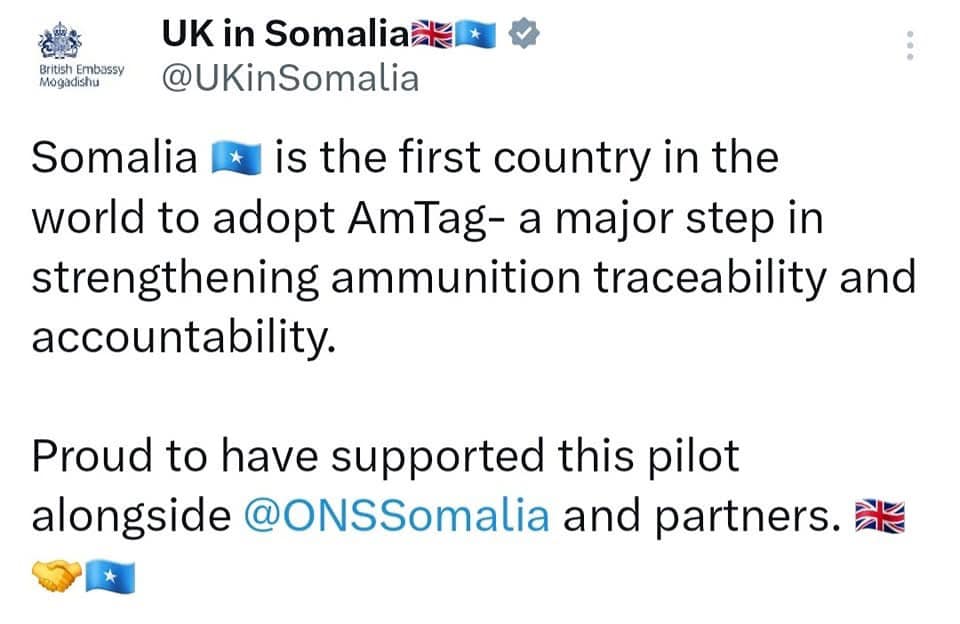
Task: Click the opening word 'Somalia' of tweet
Action: 114,158
